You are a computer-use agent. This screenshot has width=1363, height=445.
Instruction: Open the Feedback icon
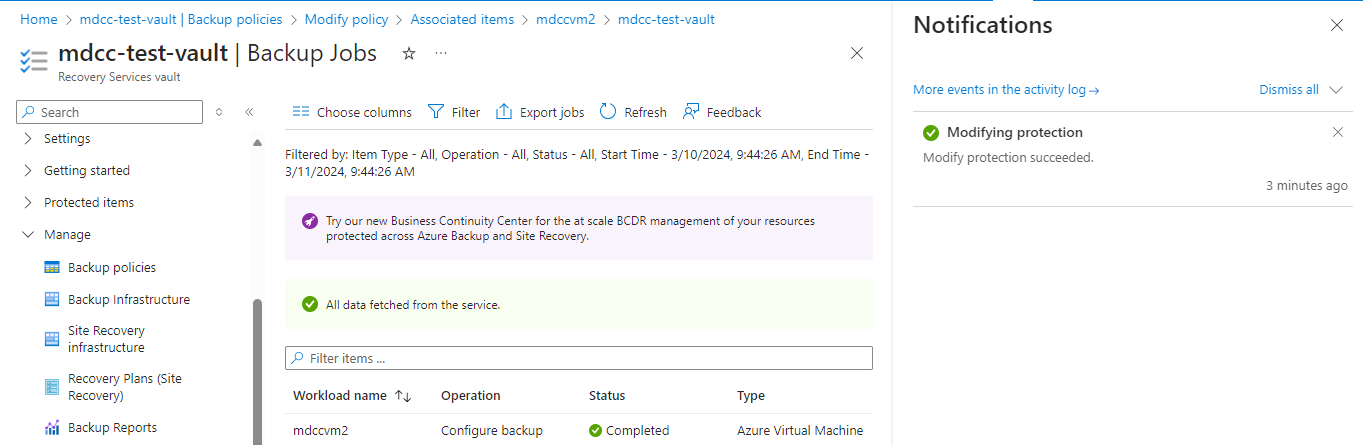tap(691, 112)
